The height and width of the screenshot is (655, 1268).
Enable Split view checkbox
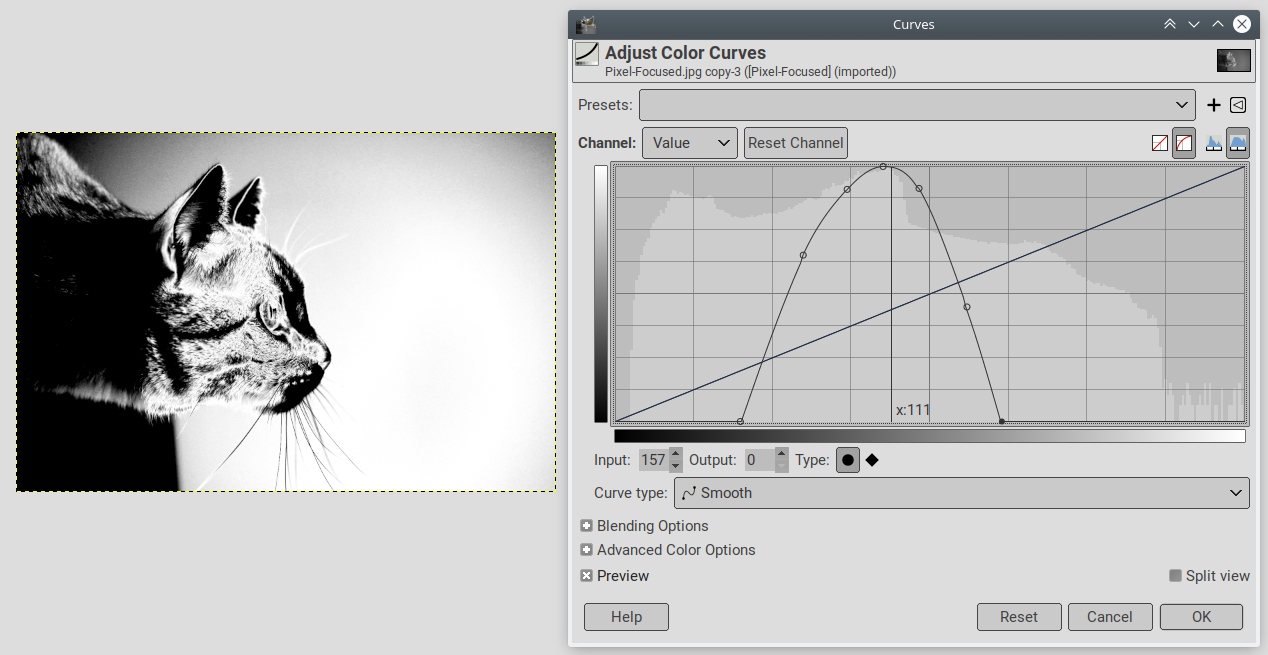coord(1176,576)
